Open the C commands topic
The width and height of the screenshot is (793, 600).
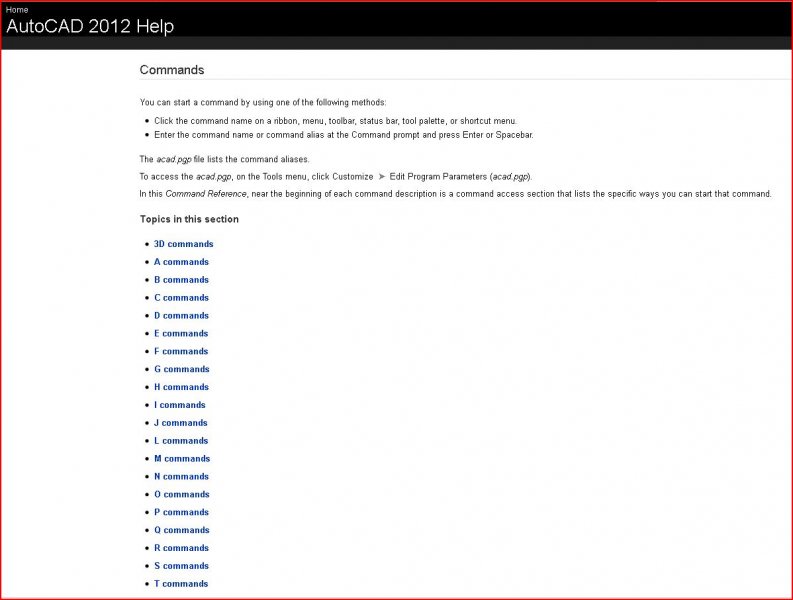[181, 297]
